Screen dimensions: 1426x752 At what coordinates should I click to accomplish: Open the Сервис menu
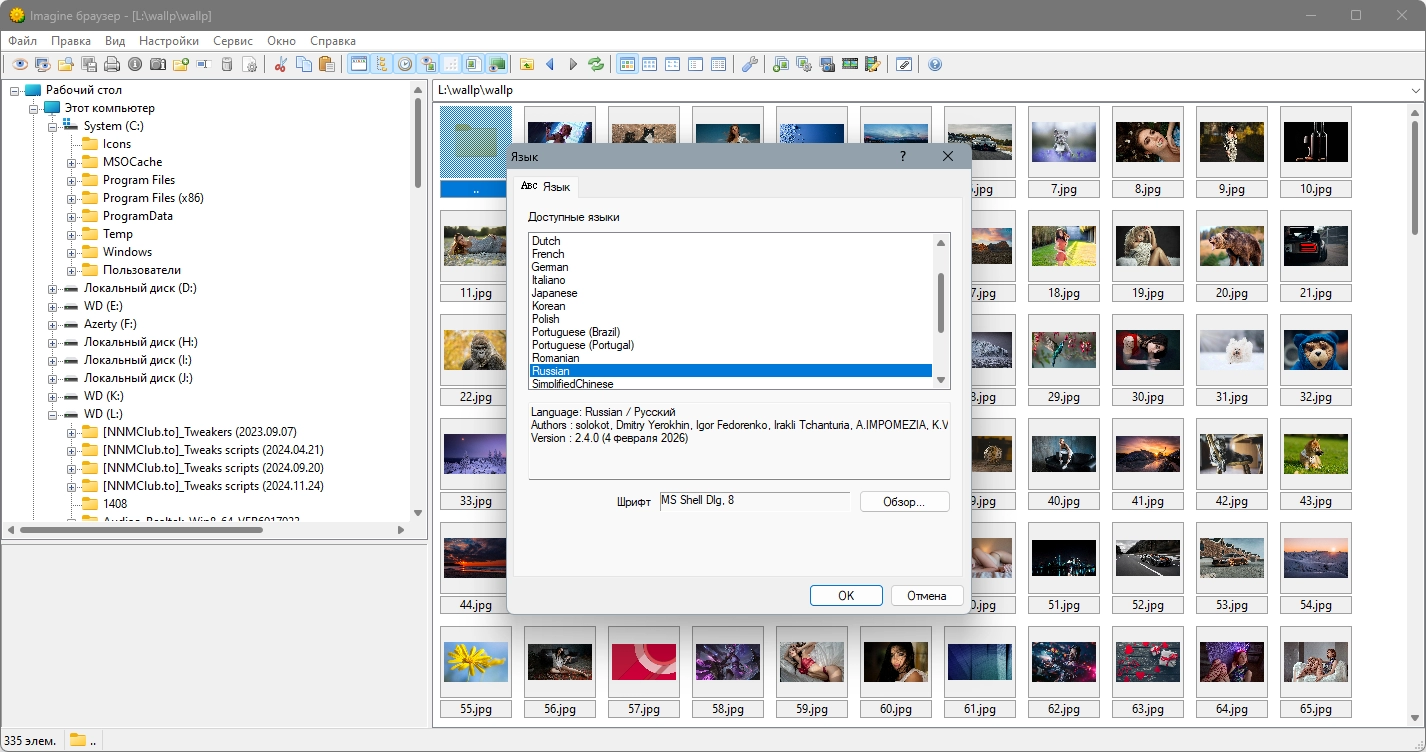233,41
